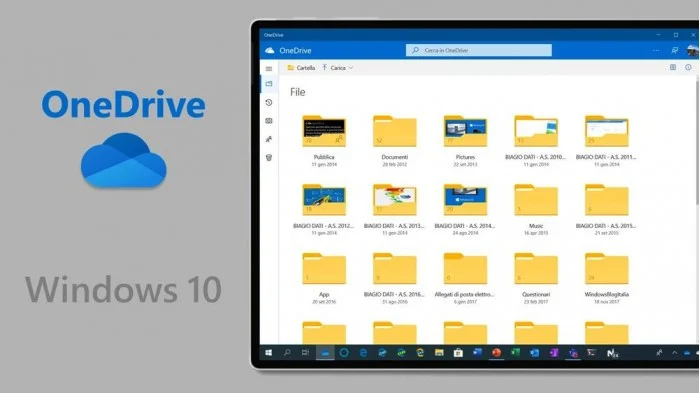Click the Cerca in OneDrive search field
700x393 pixels.
tap(479, 50)
